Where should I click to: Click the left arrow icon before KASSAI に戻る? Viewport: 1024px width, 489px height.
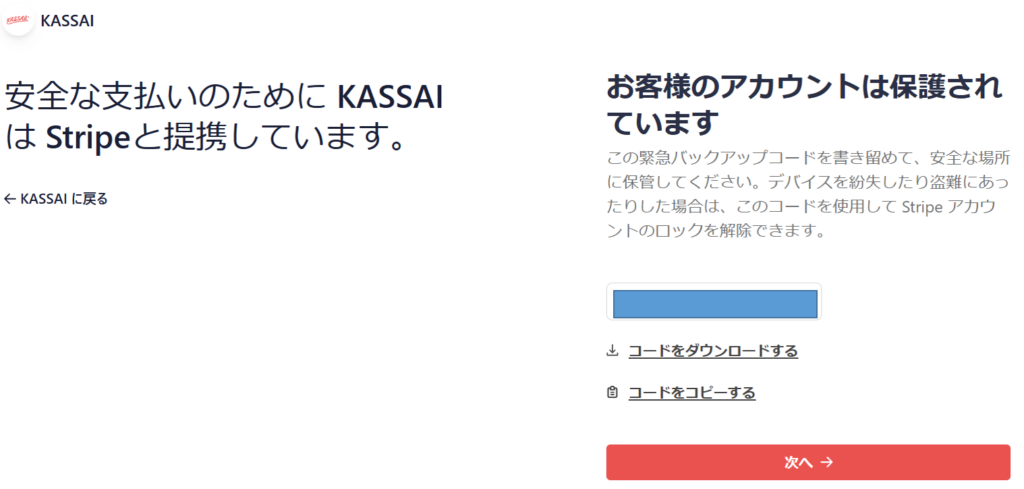(x=9, y=199)
